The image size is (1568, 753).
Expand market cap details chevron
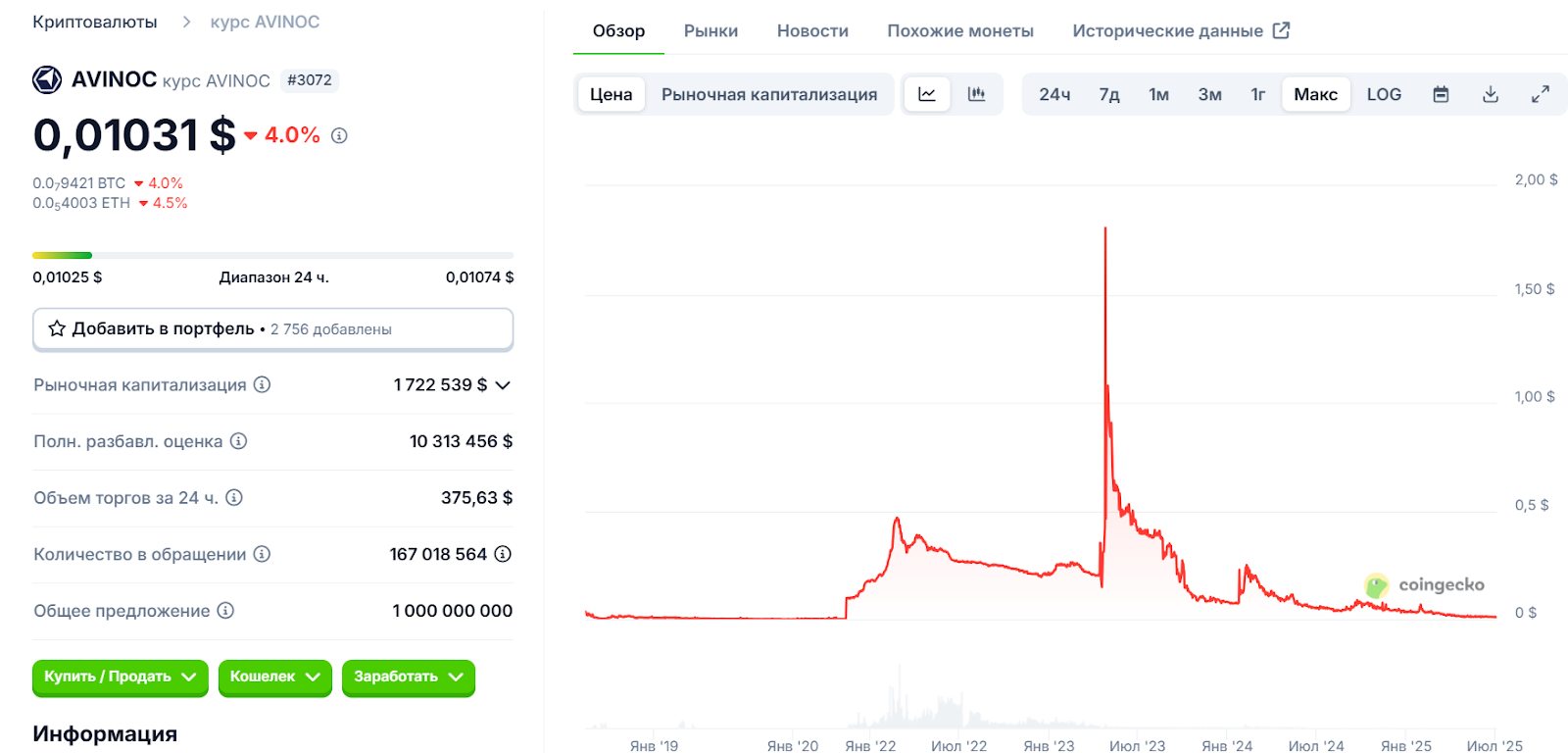[503, 384]
